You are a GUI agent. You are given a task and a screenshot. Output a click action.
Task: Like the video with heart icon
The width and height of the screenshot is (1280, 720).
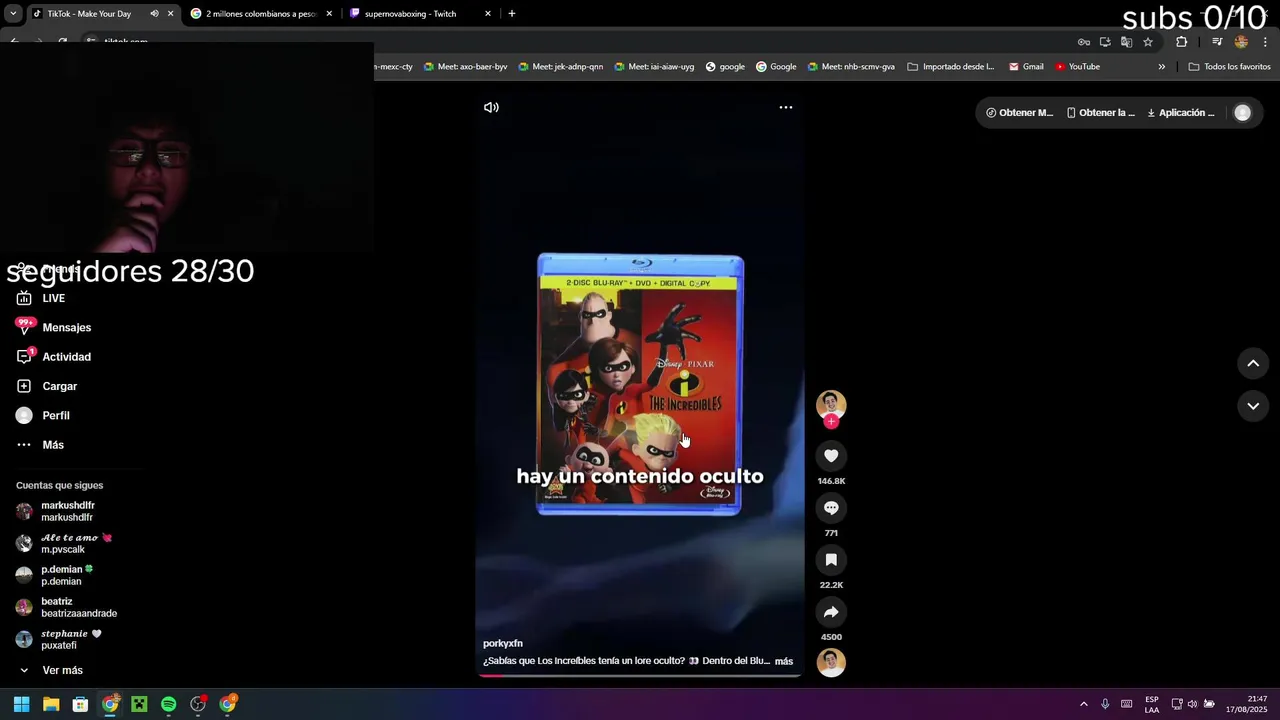point(831,456)
